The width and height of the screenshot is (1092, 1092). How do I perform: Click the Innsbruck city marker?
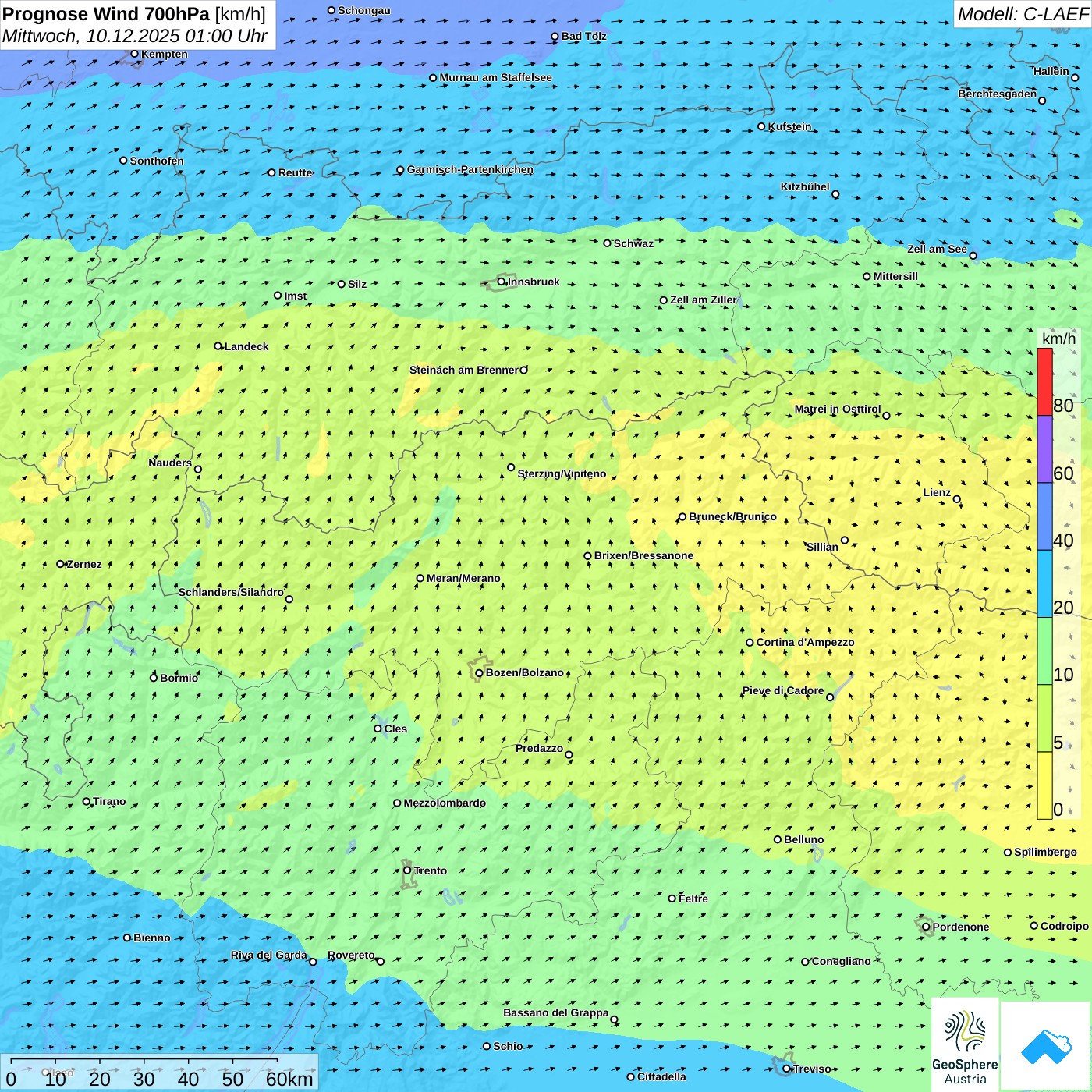point(502,282)
